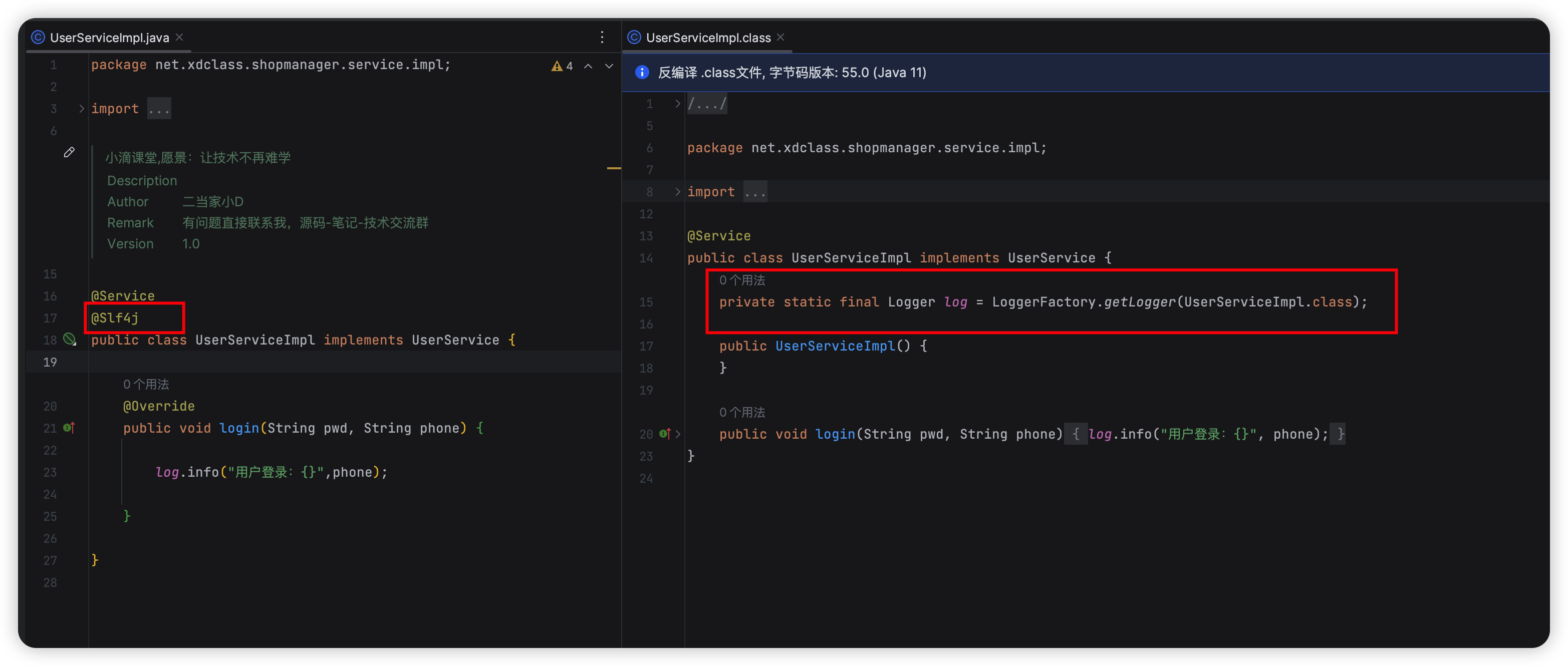The image size is (1568, 666).
Task: Click usages hint above login method
Action: coord(146,385)
